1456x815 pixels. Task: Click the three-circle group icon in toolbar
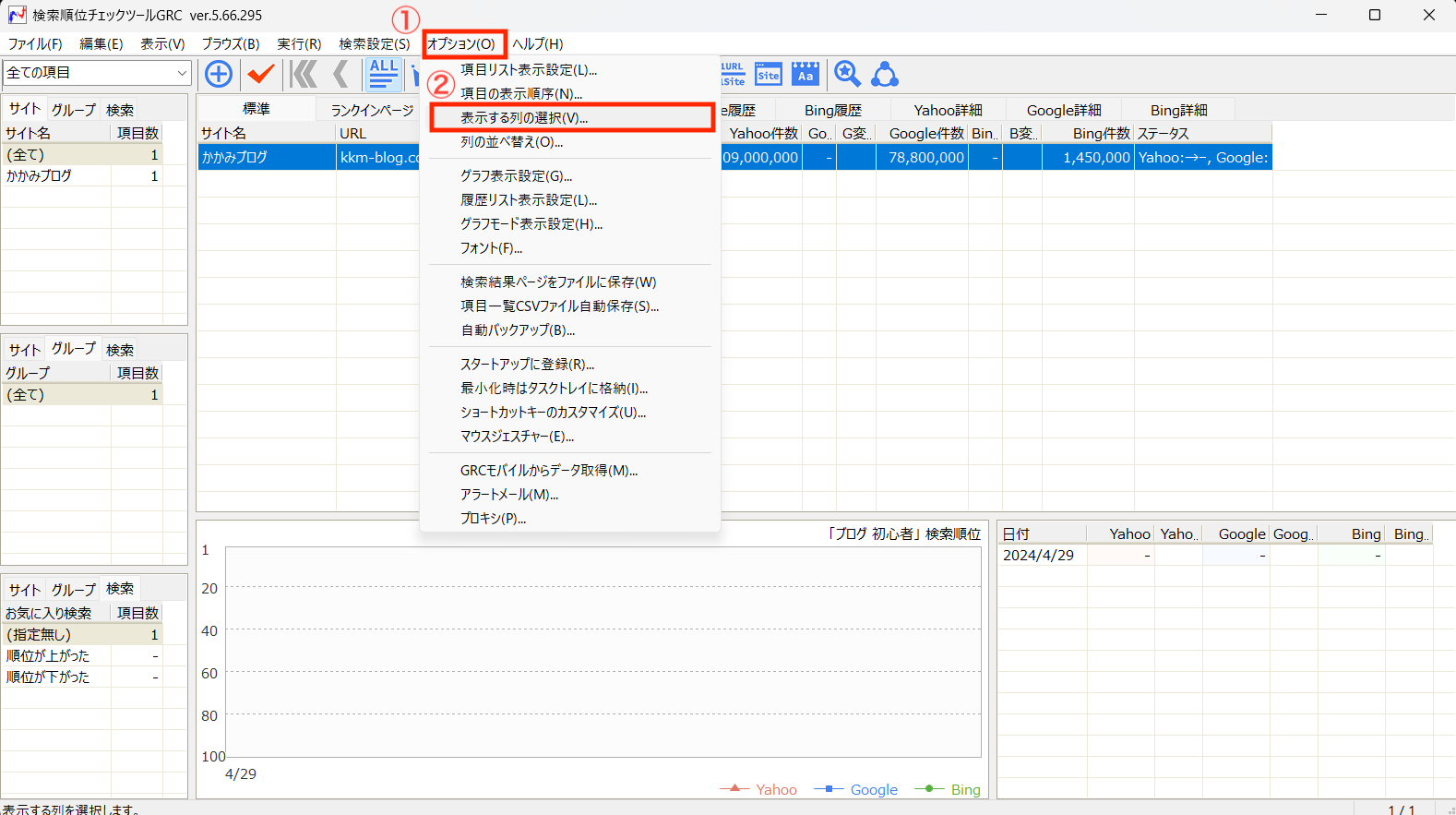(885, 74)
